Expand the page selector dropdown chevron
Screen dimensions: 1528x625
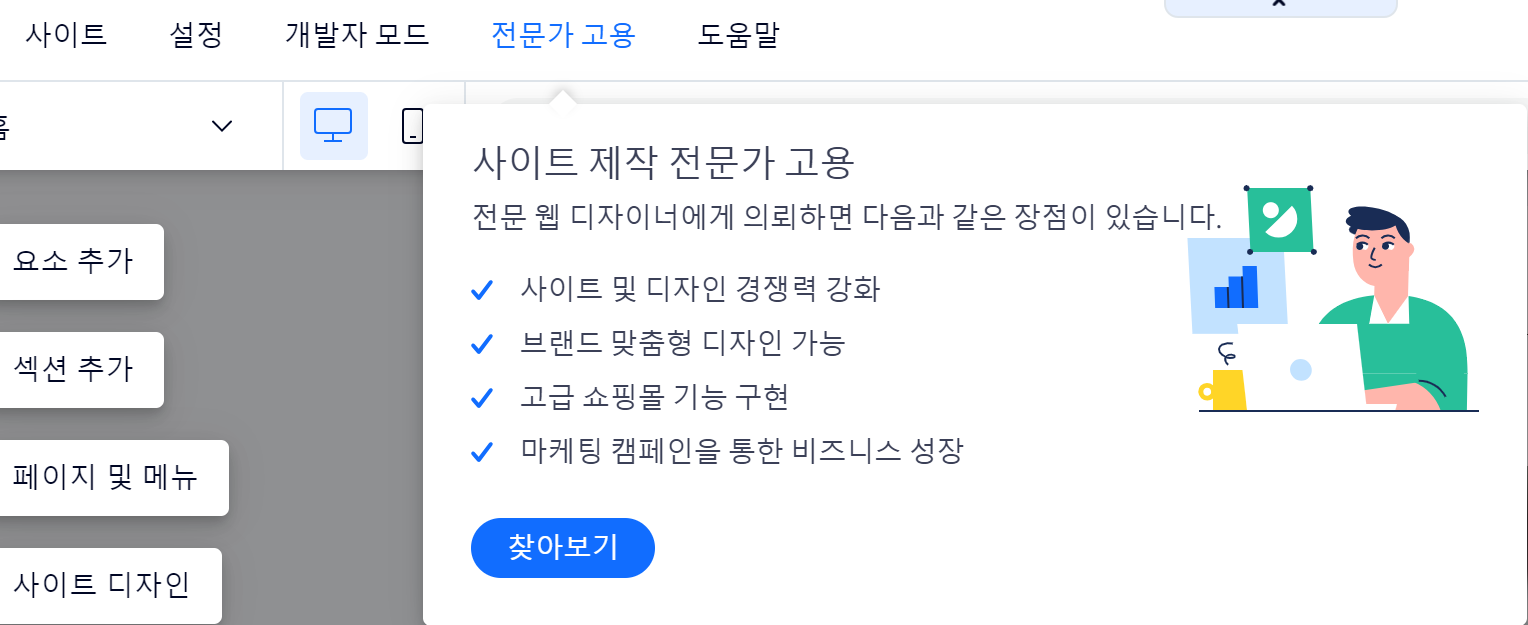coord(222,126)
